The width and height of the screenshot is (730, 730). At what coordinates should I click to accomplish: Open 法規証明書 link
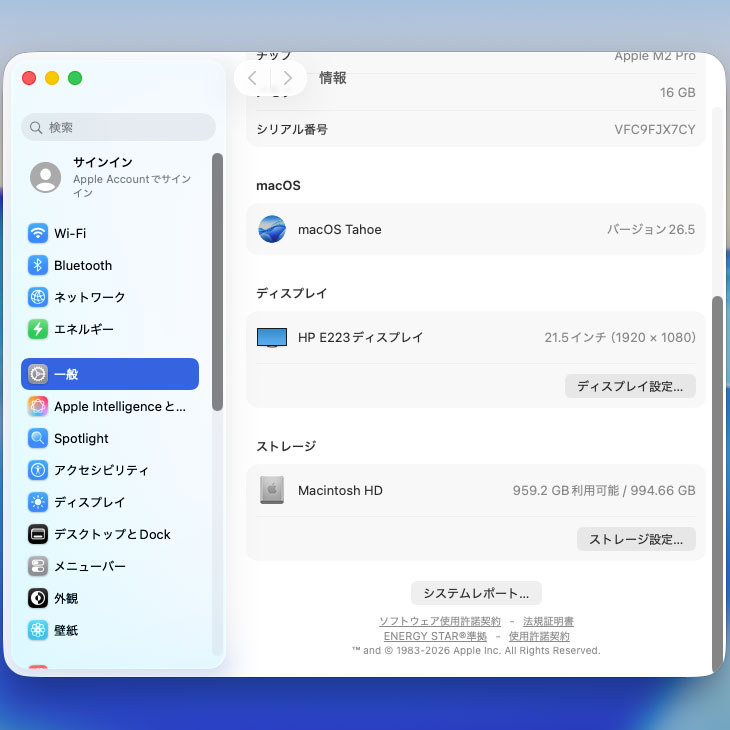[x=548, y=621]
